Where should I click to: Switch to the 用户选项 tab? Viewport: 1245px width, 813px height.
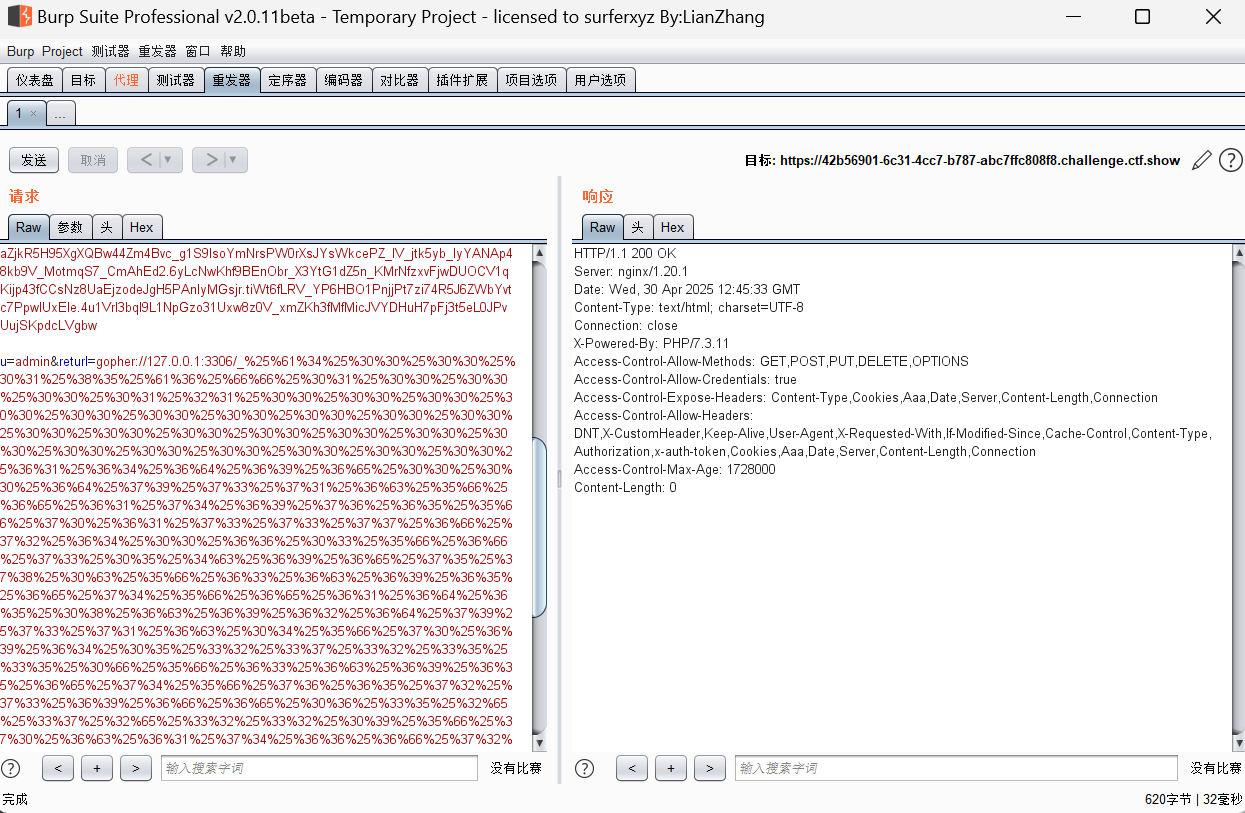pos(600,80)
